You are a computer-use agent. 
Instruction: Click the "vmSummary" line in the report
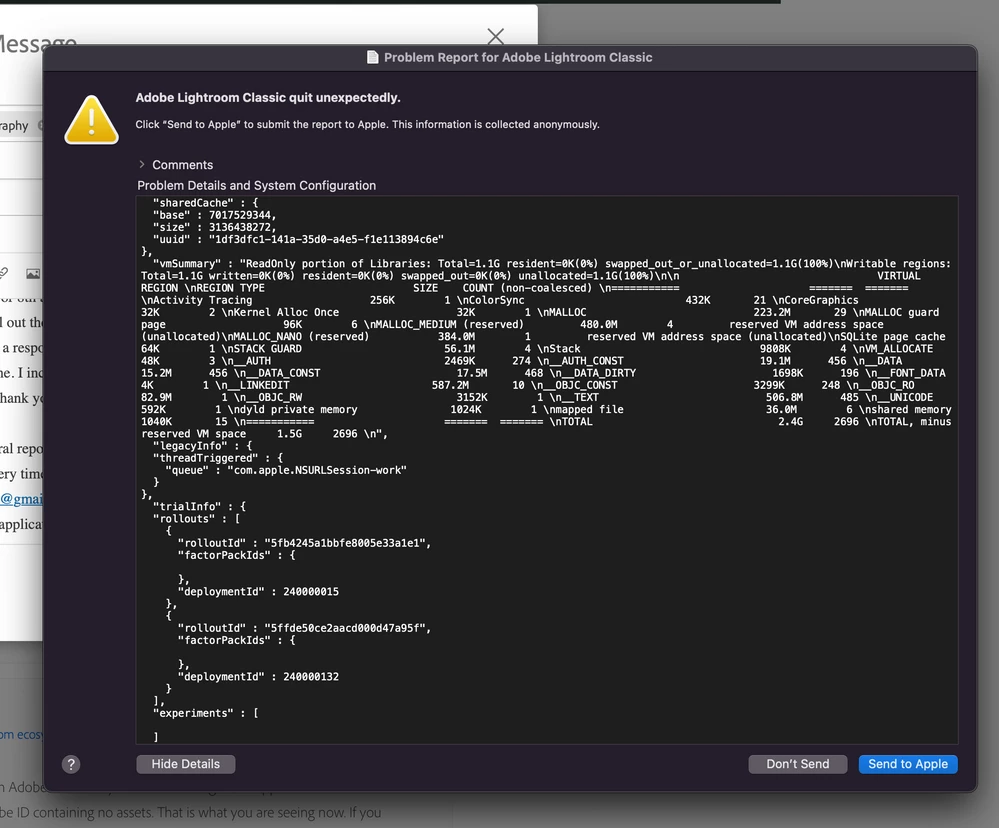tap(552, 264)
